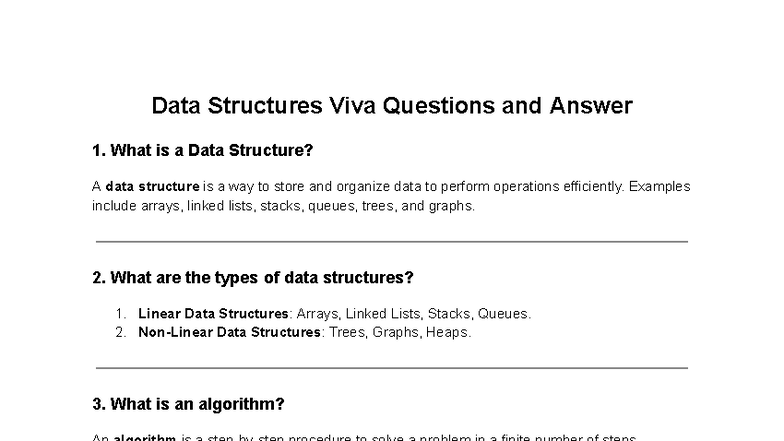Click the word "graphs" ending first answer
This screenshot has width=784, height=441.
coord(450,206)
